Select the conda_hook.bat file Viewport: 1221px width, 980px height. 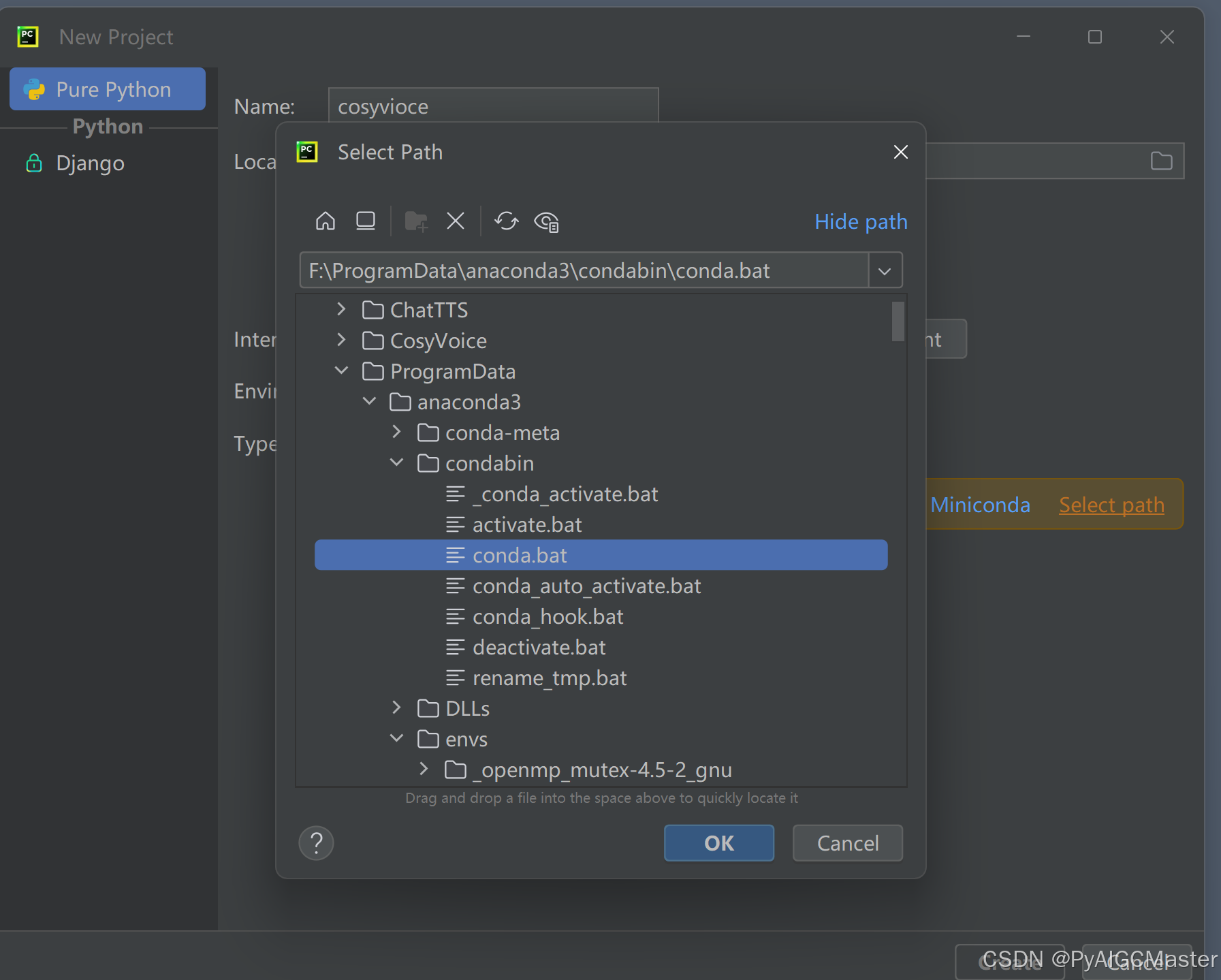535,616
